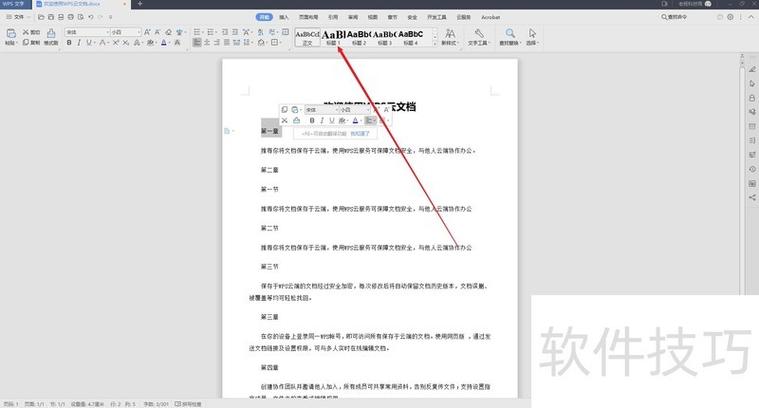The image size is (759, 408).
Task: Toggle Italic in the ribbon
Action: pyautogui.click(x=78, y=43)
